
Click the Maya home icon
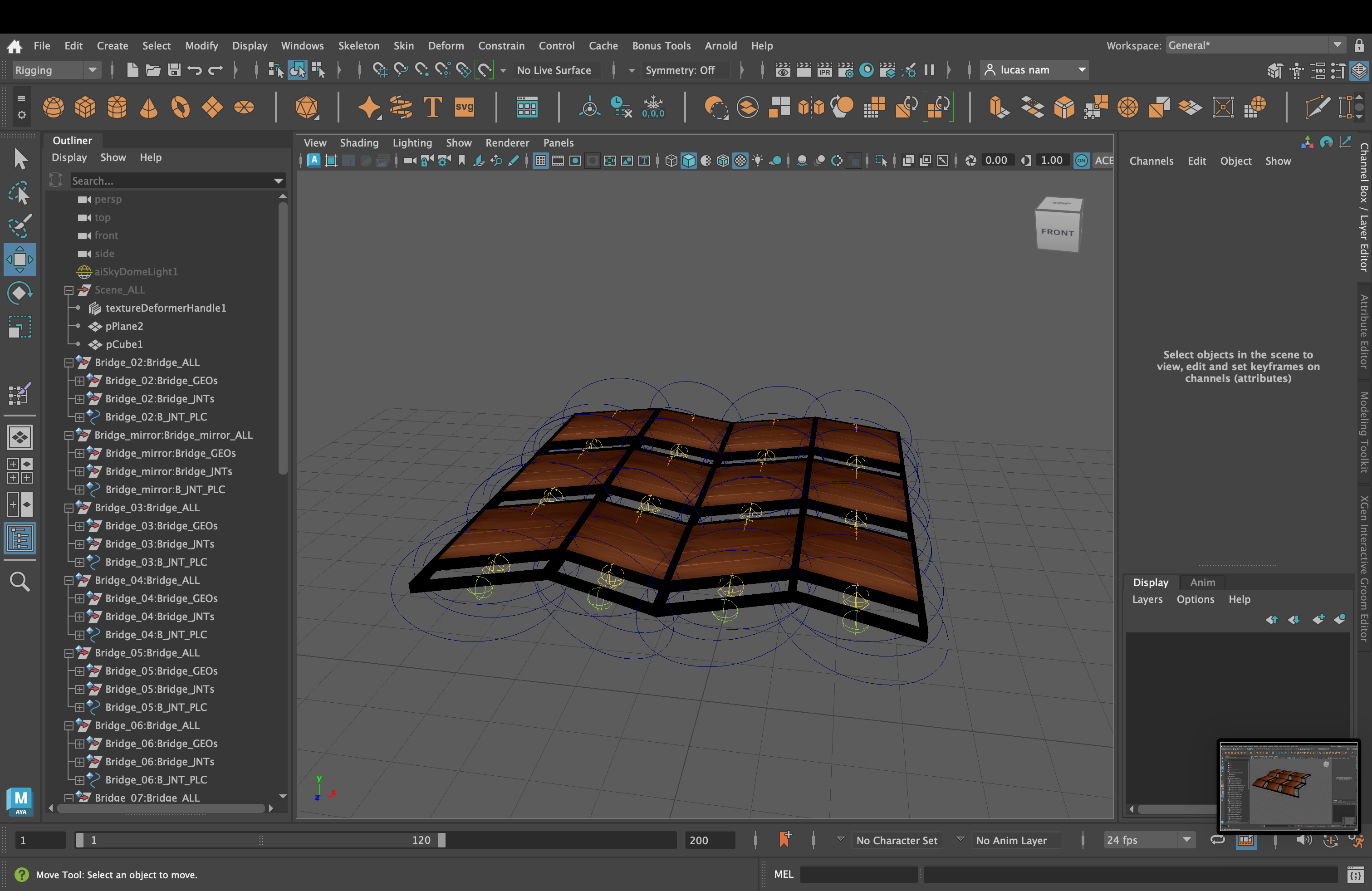point(15,45)
